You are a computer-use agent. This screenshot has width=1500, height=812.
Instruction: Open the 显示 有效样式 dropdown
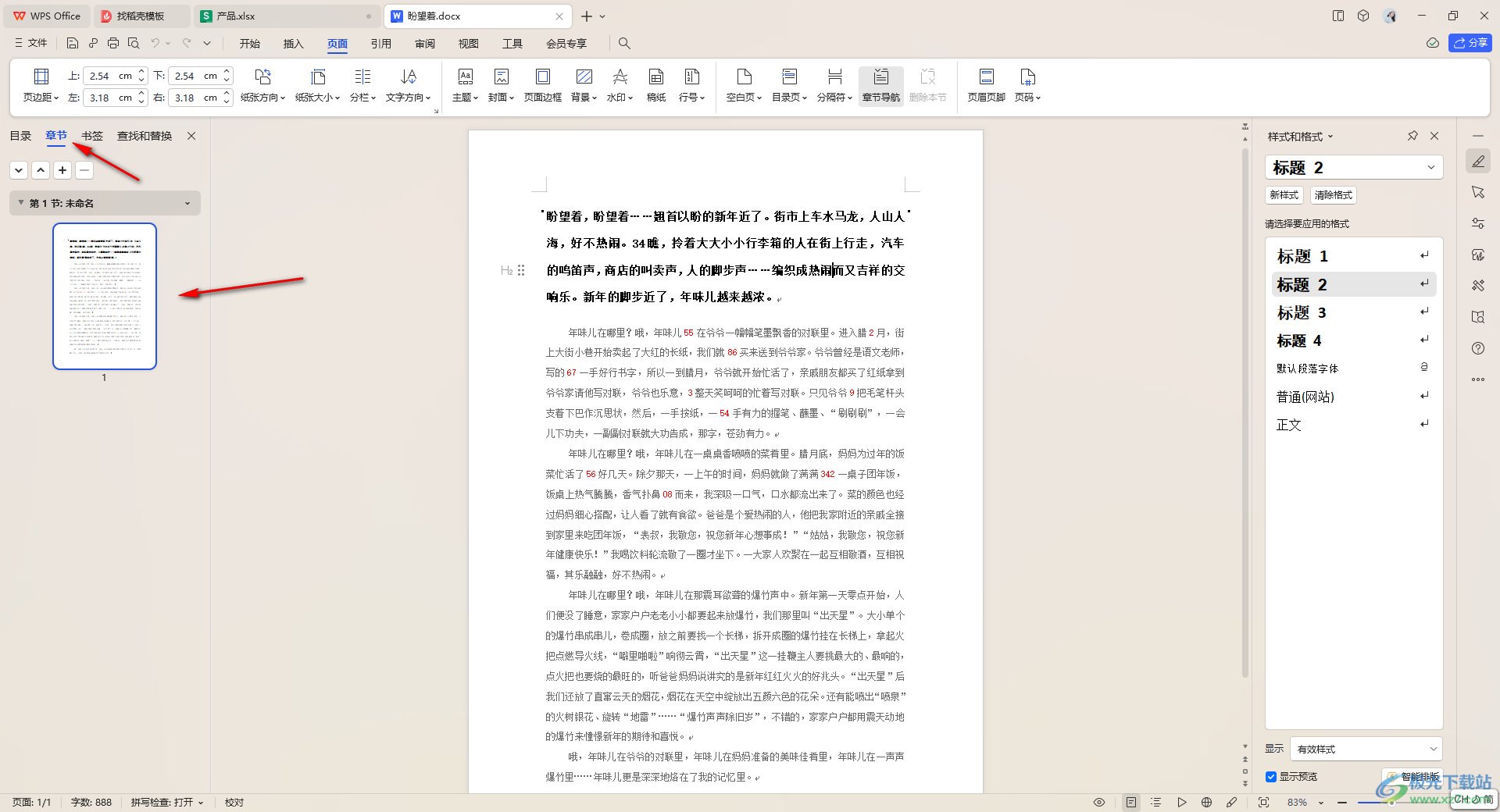click(x=1366, y=749)
